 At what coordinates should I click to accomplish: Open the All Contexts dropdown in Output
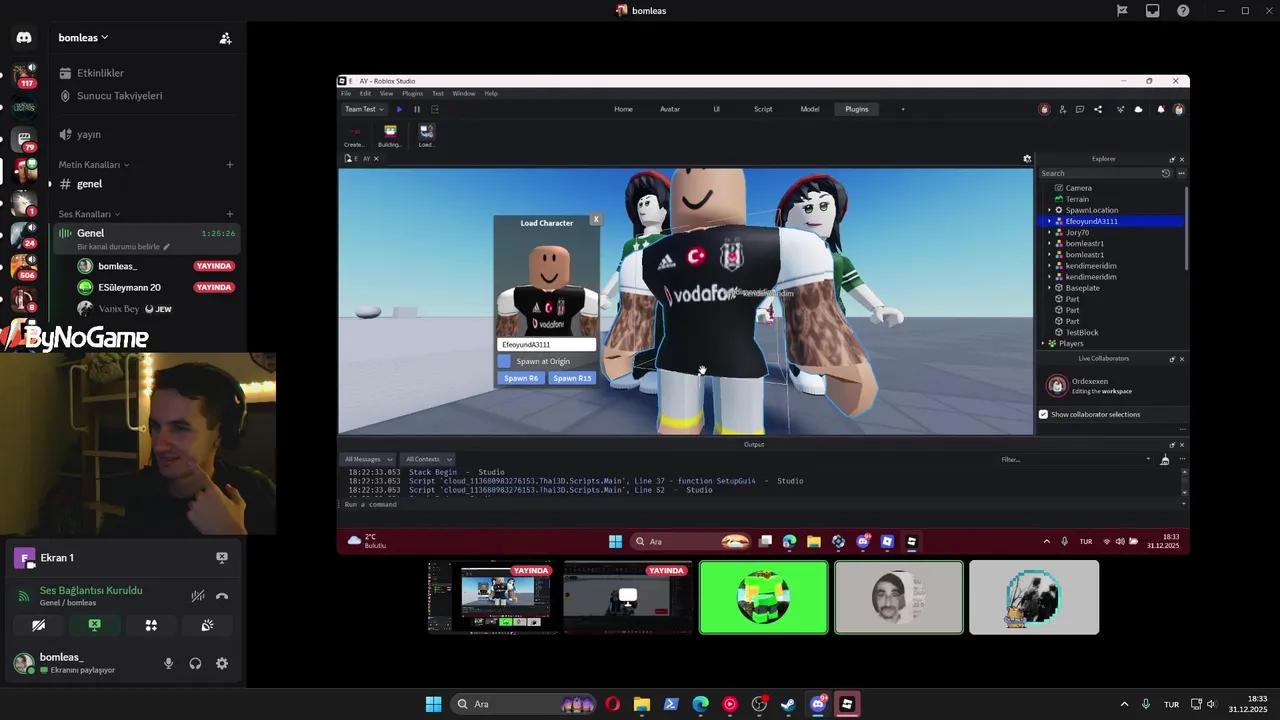pyautogui.click(x=428, y=459)
